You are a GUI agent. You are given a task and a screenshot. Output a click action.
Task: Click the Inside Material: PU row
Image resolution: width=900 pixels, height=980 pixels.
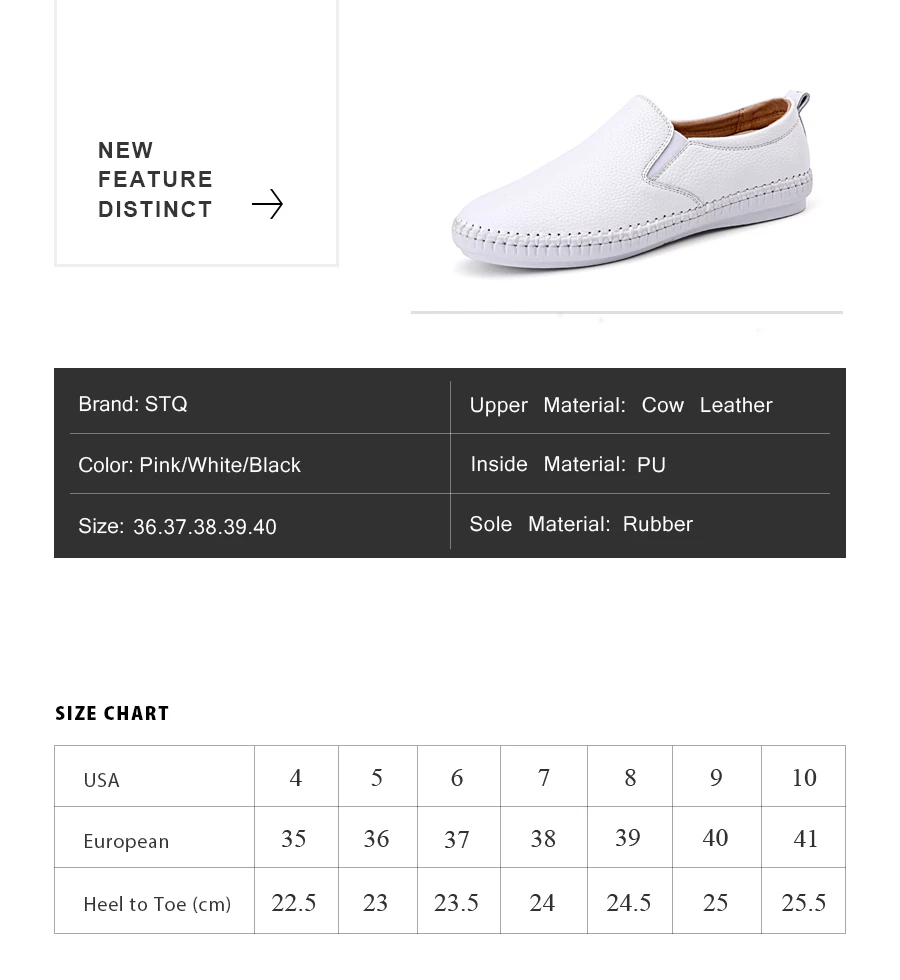tap(568, 464)
